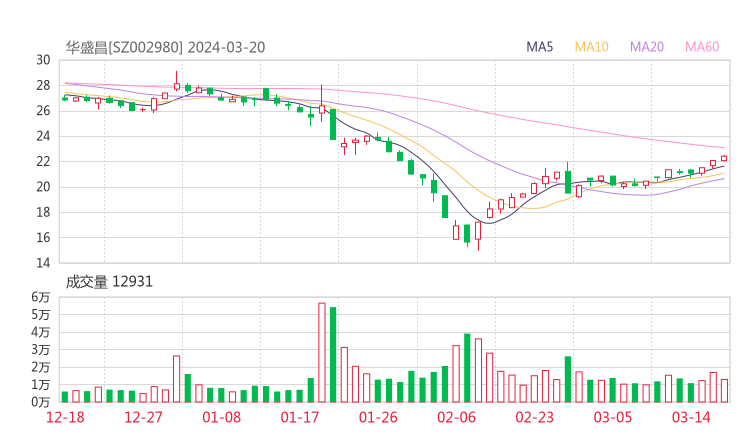Click the price axis label 20
This screenshot has width=740, height=440.
click(43, 187)
